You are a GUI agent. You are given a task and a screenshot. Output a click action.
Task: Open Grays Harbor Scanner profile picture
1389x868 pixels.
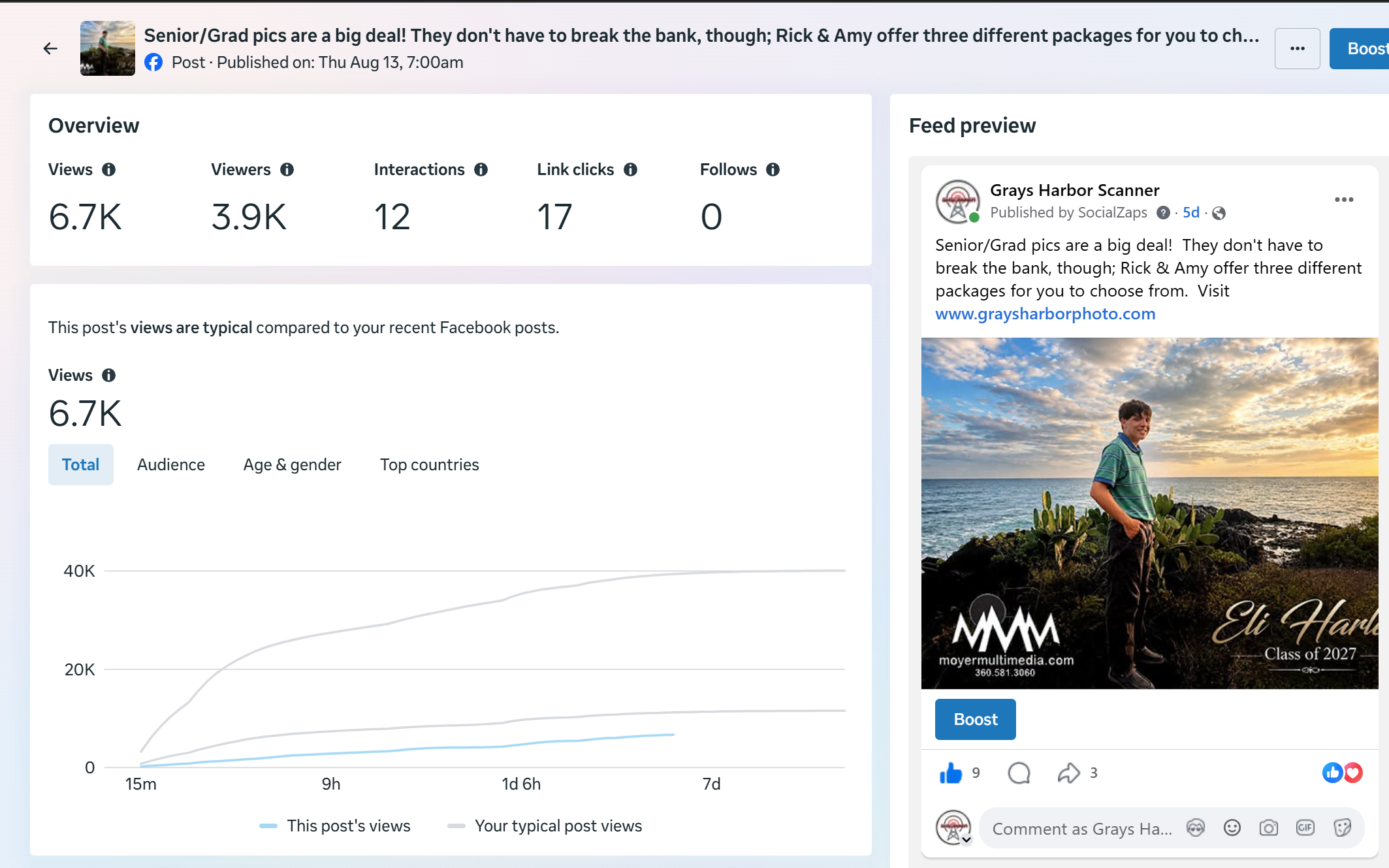957,202
